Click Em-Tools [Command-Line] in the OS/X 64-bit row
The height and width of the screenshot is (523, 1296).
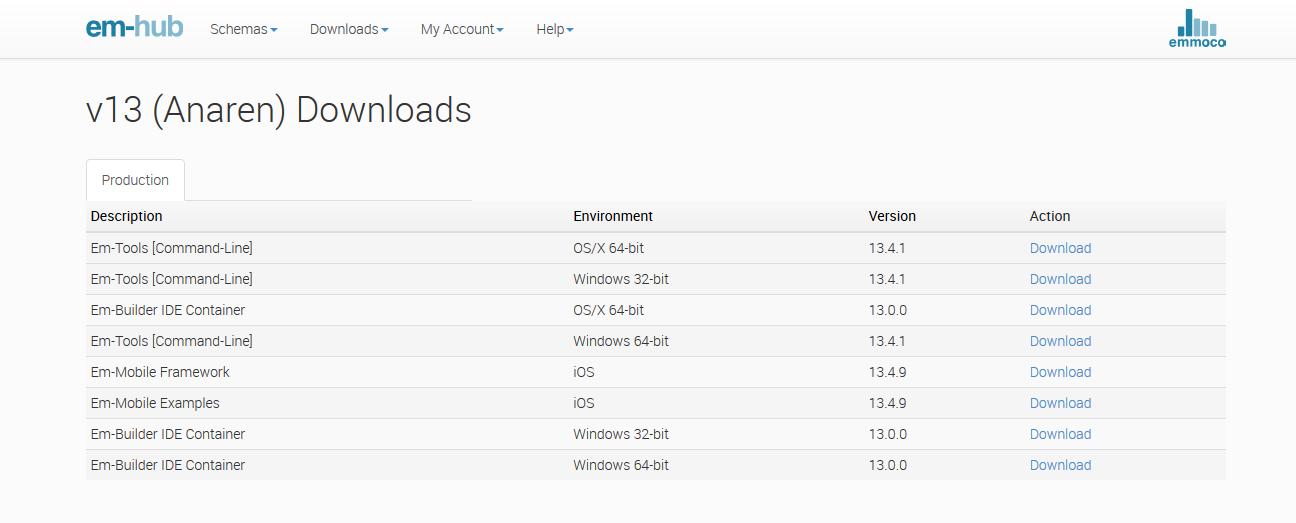[172, 248]
